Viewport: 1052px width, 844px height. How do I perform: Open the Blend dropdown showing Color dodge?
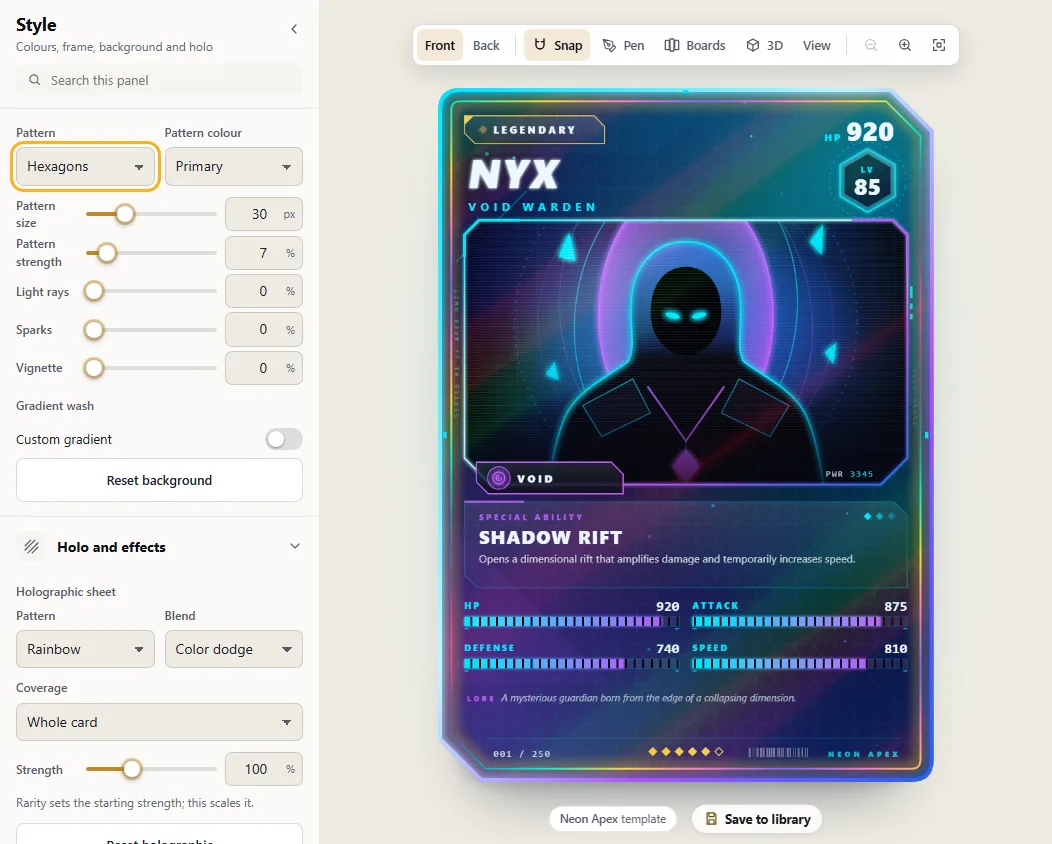(233, 649)
